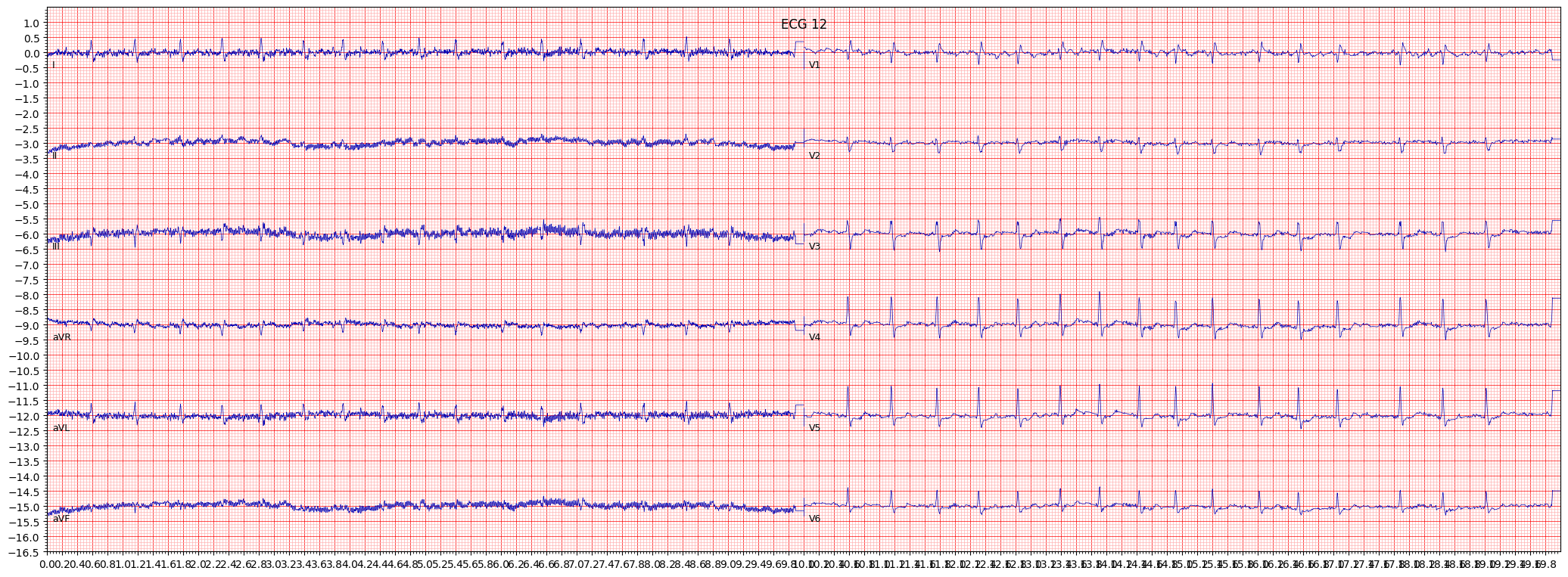Click the −4.0 y-axis tick label
The height and width of the screenshot is (577, 1568).
[x=27, y=175]
